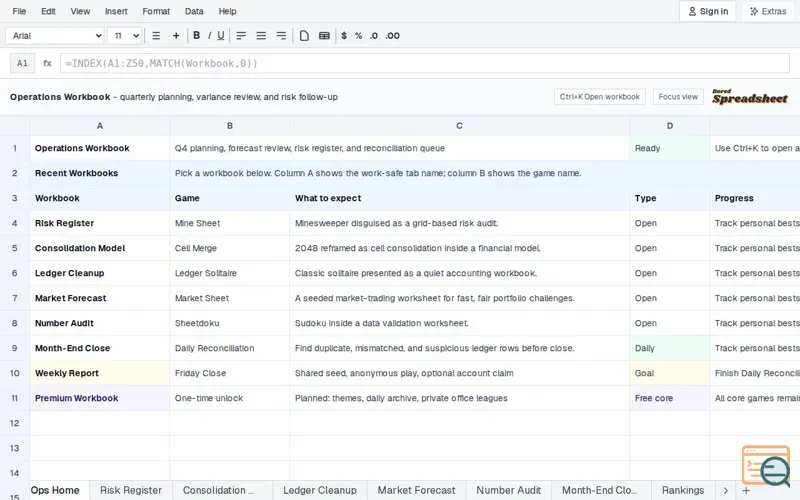Open the Insert menu

116,11
